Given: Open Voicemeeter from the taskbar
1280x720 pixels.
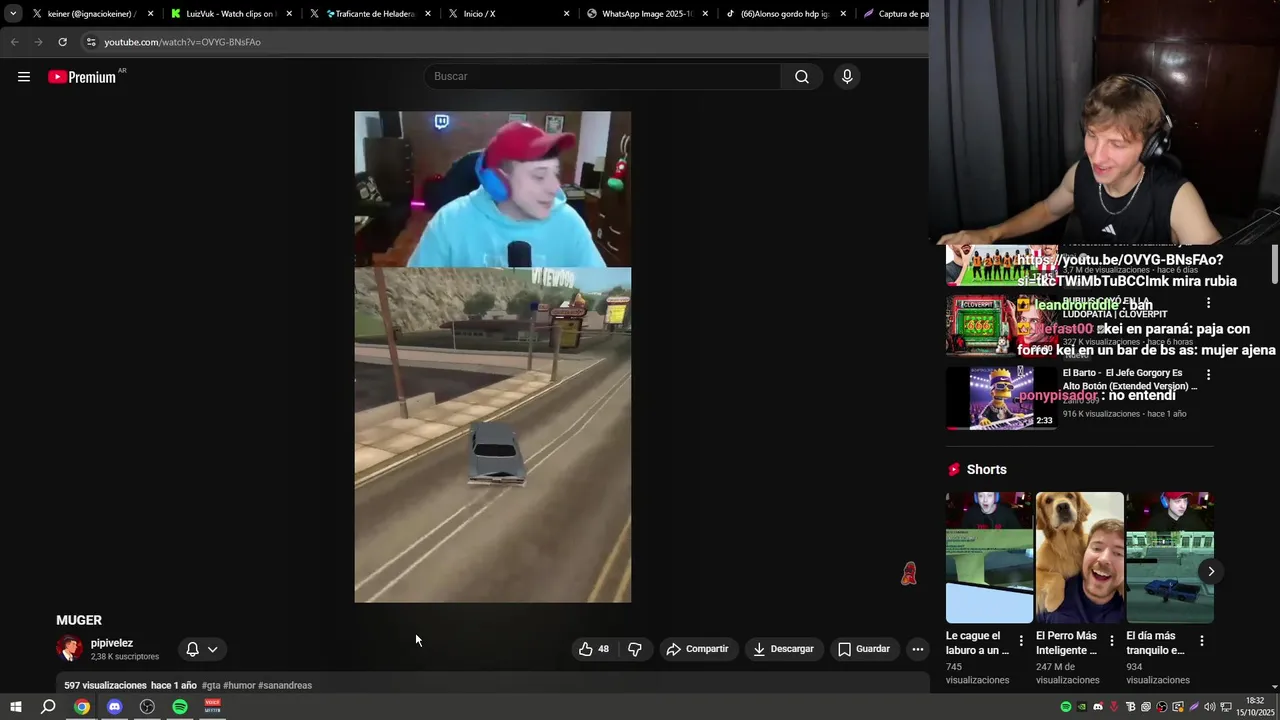Looking at the screenshot, I should [x=212, y=707].
